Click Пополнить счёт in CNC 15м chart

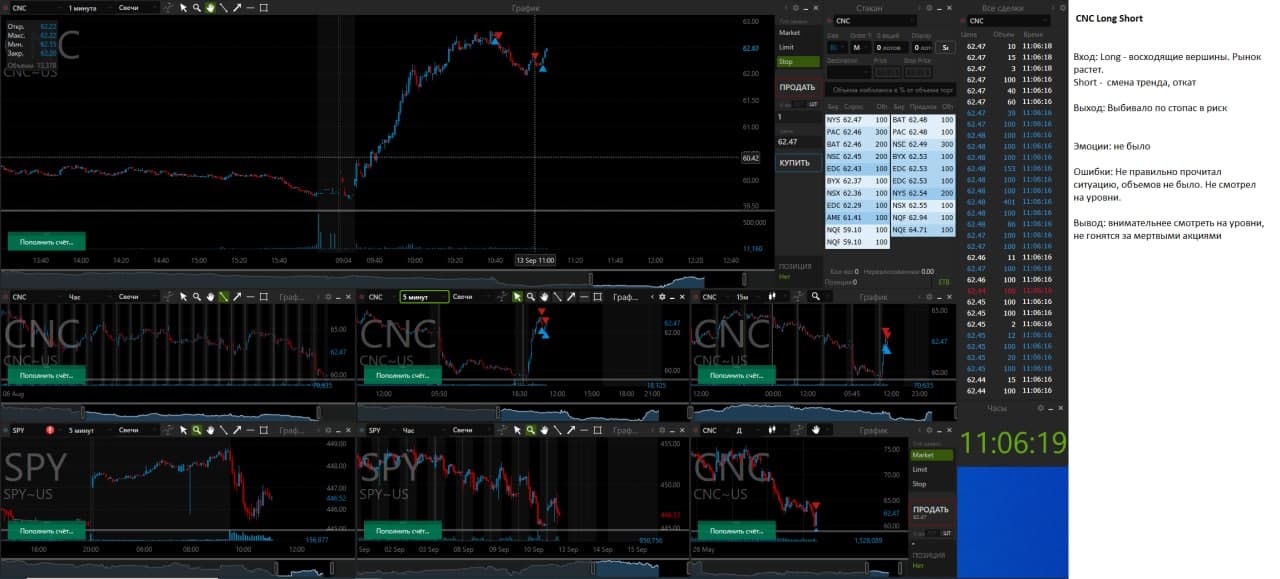739,376
